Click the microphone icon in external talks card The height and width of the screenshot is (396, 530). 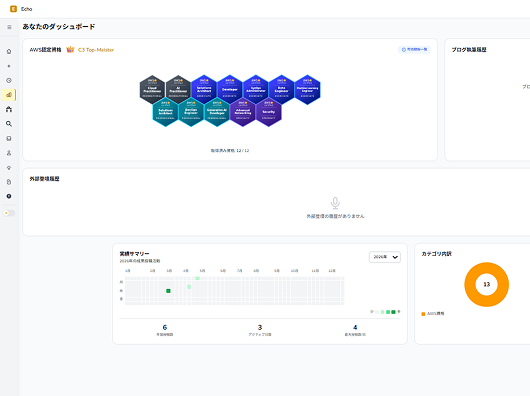click(335, 203)
